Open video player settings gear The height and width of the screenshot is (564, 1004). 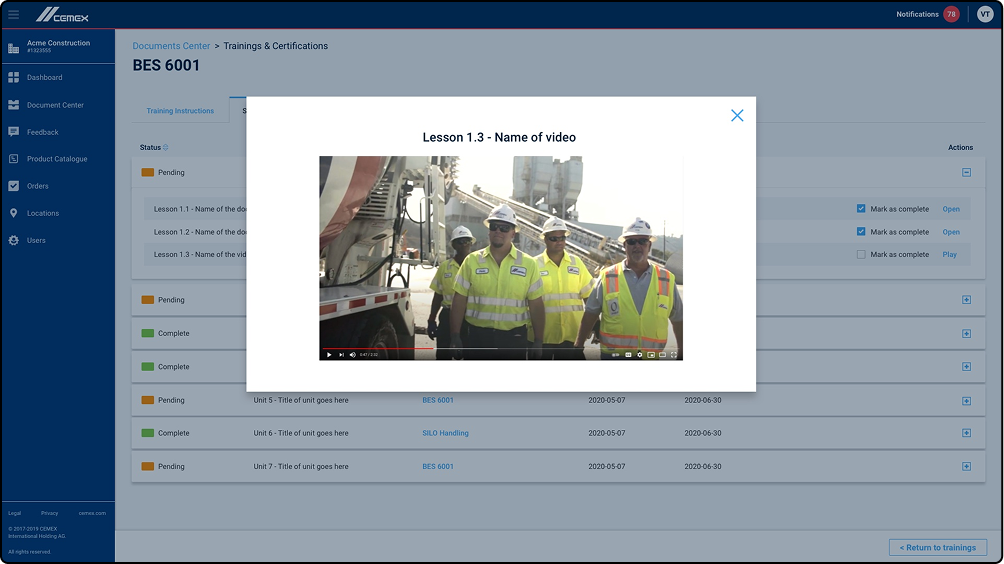640,355
